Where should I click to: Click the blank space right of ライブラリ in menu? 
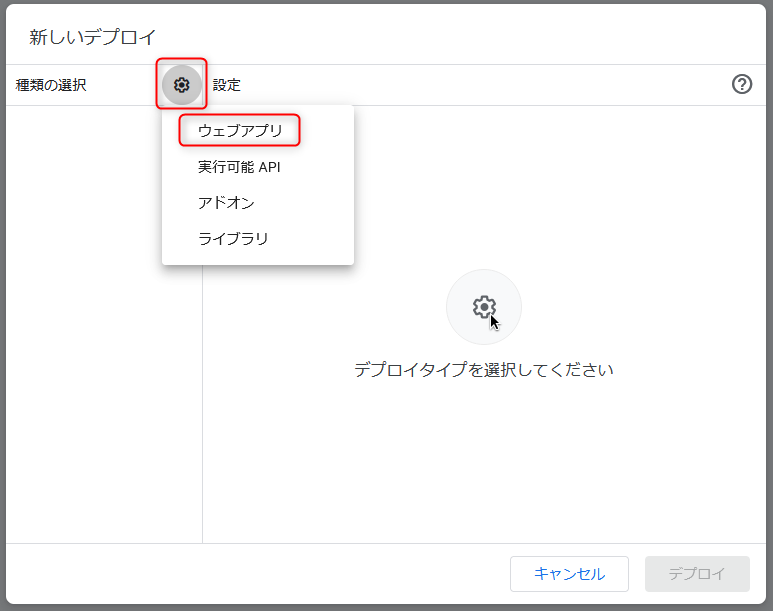coord(315,239)
